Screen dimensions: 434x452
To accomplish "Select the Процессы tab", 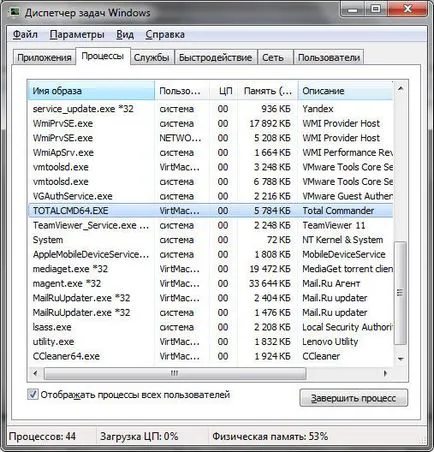I will (103, 56).
